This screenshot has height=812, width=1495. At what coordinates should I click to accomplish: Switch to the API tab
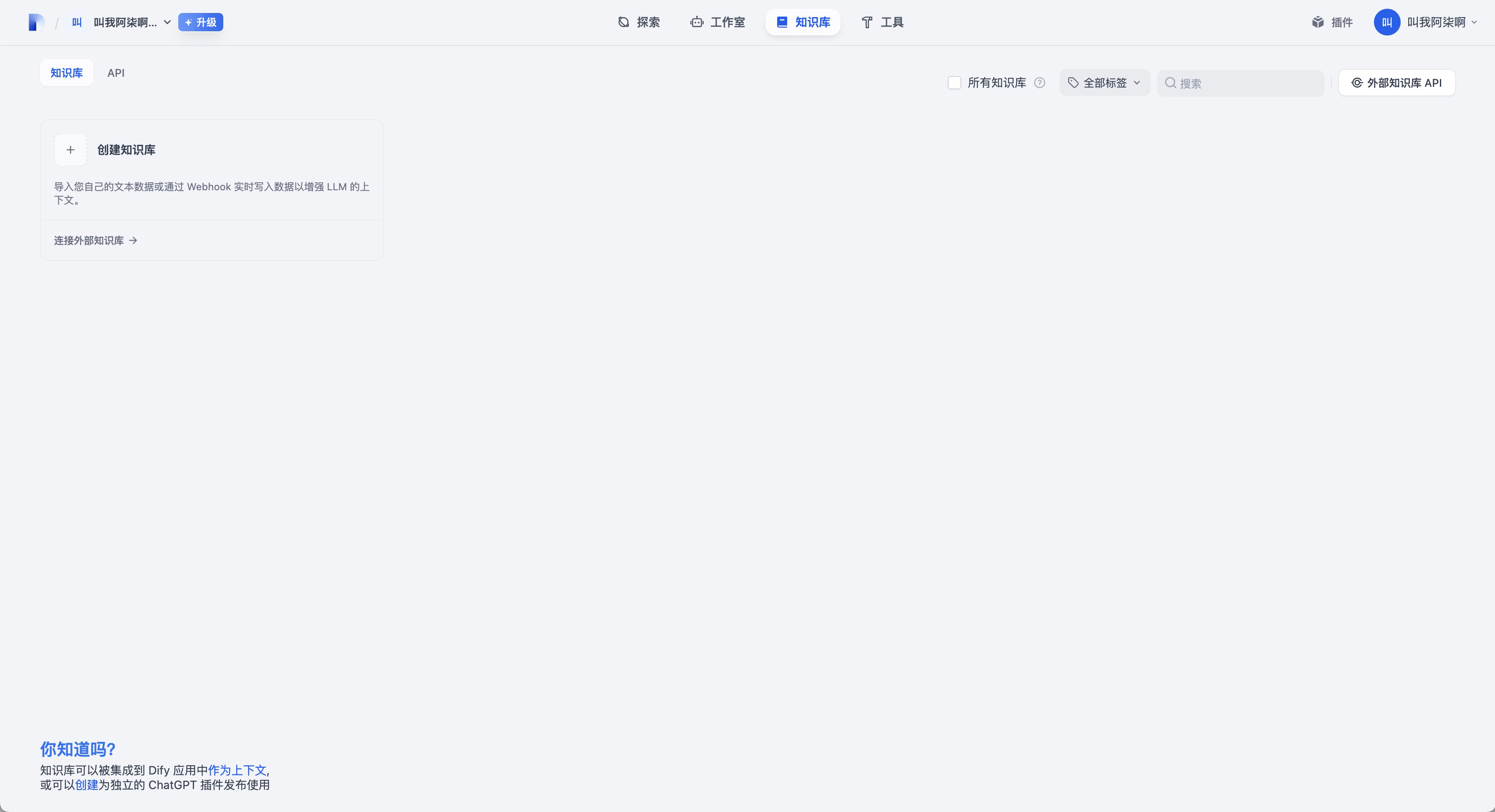coord(116,73)
